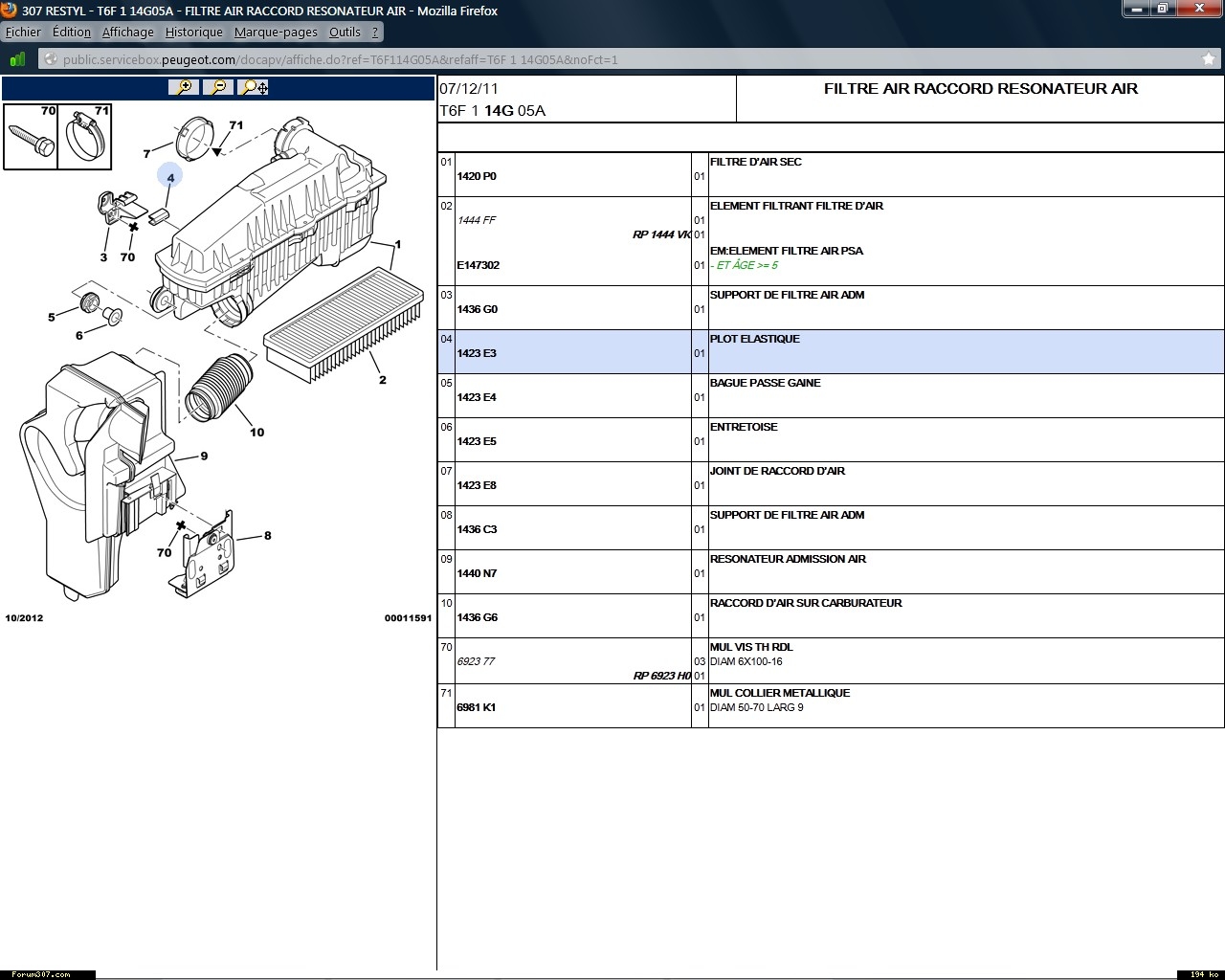Click part number 1420 P0
The height and width of the screenshot is (980, 1225).
pos(477,176)
